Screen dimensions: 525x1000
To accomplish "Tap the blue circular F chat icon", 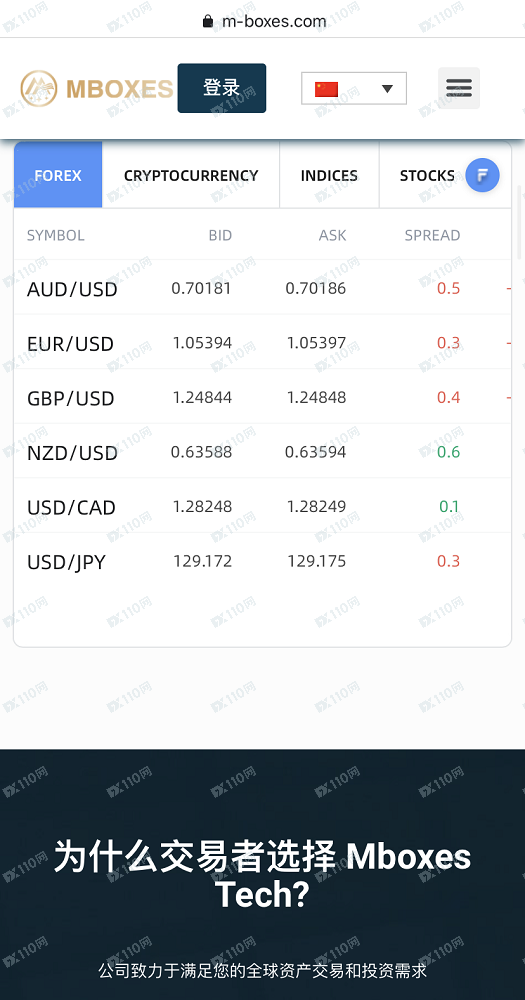I will (x=482, y=175).
